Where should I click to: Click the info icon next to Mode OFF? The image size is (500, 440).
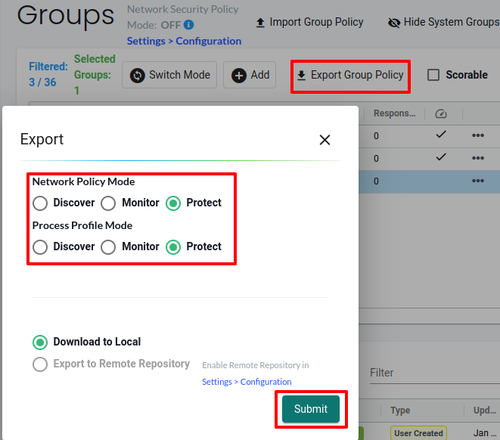189,25
